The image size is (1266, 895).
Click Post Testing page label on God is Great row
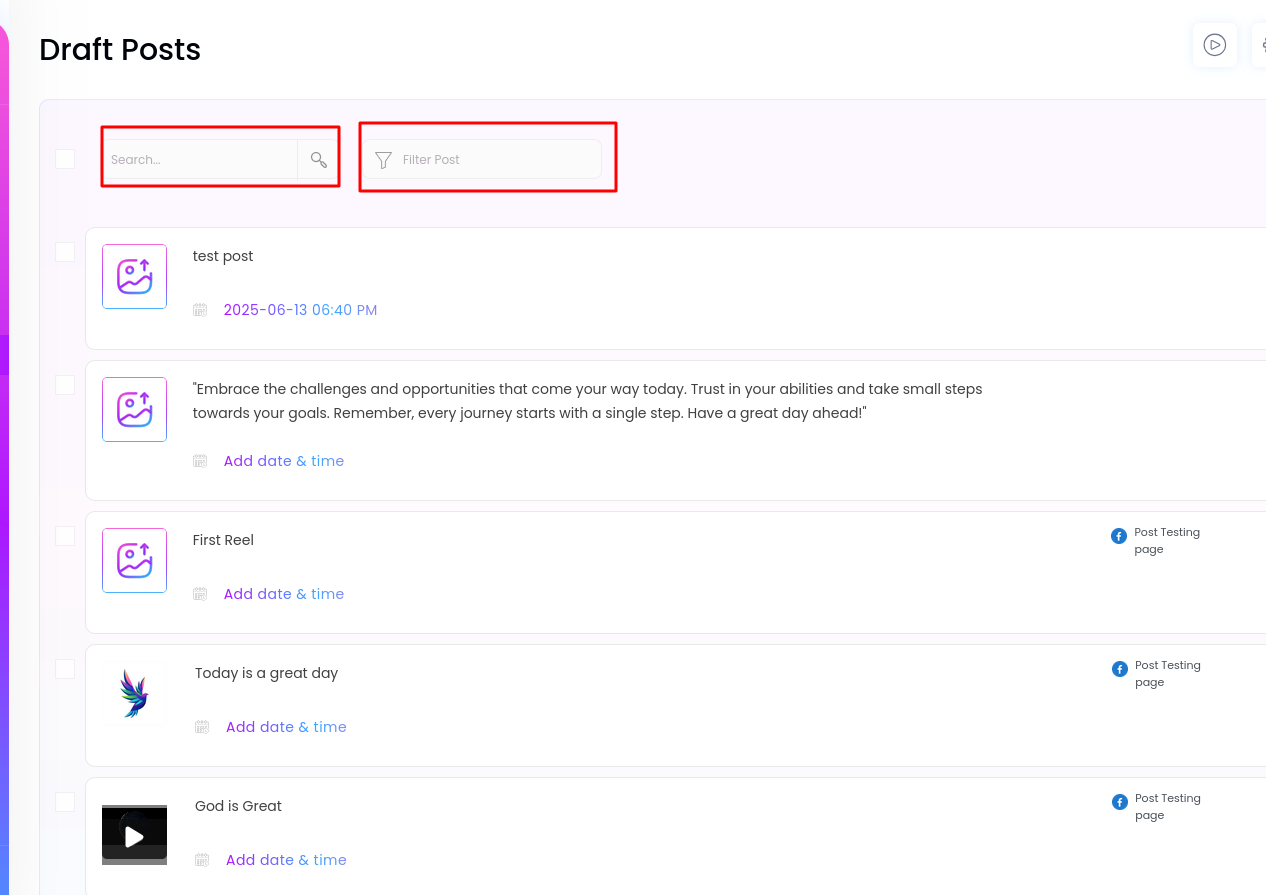1168,807
